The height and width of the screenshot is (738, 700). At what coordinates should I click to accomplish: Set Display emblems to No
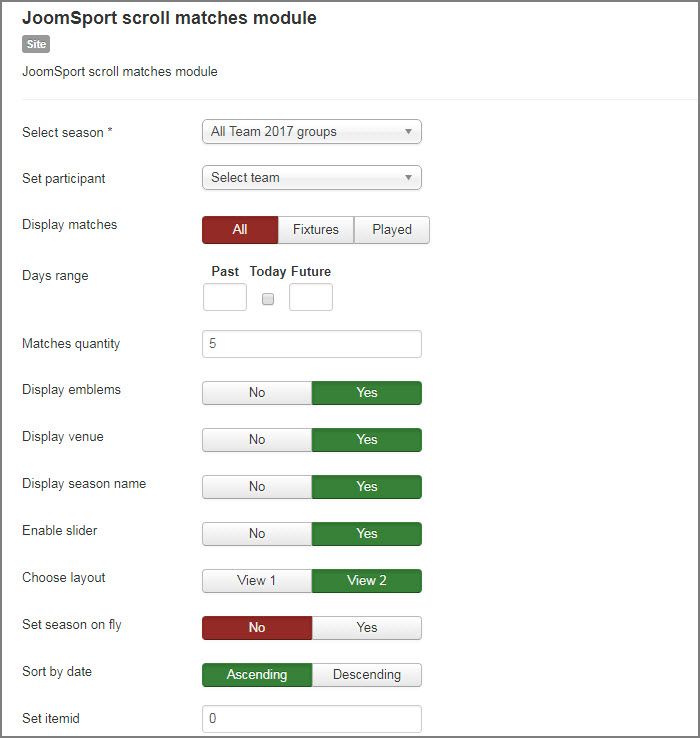tap(257, 393)
